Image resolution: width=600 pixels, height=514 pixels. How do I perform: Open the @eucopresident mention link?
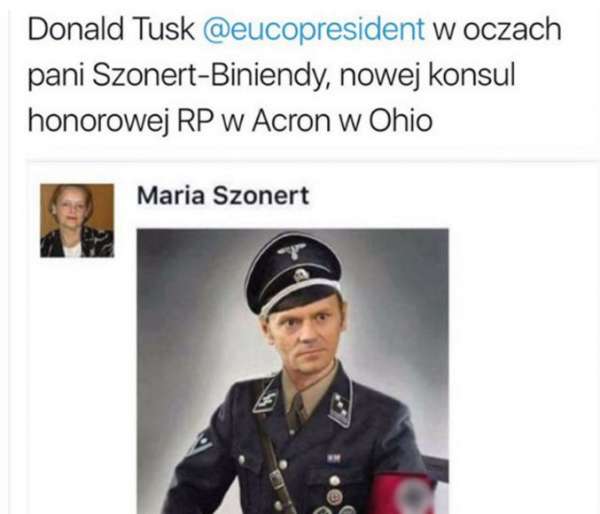pos(313,29)
